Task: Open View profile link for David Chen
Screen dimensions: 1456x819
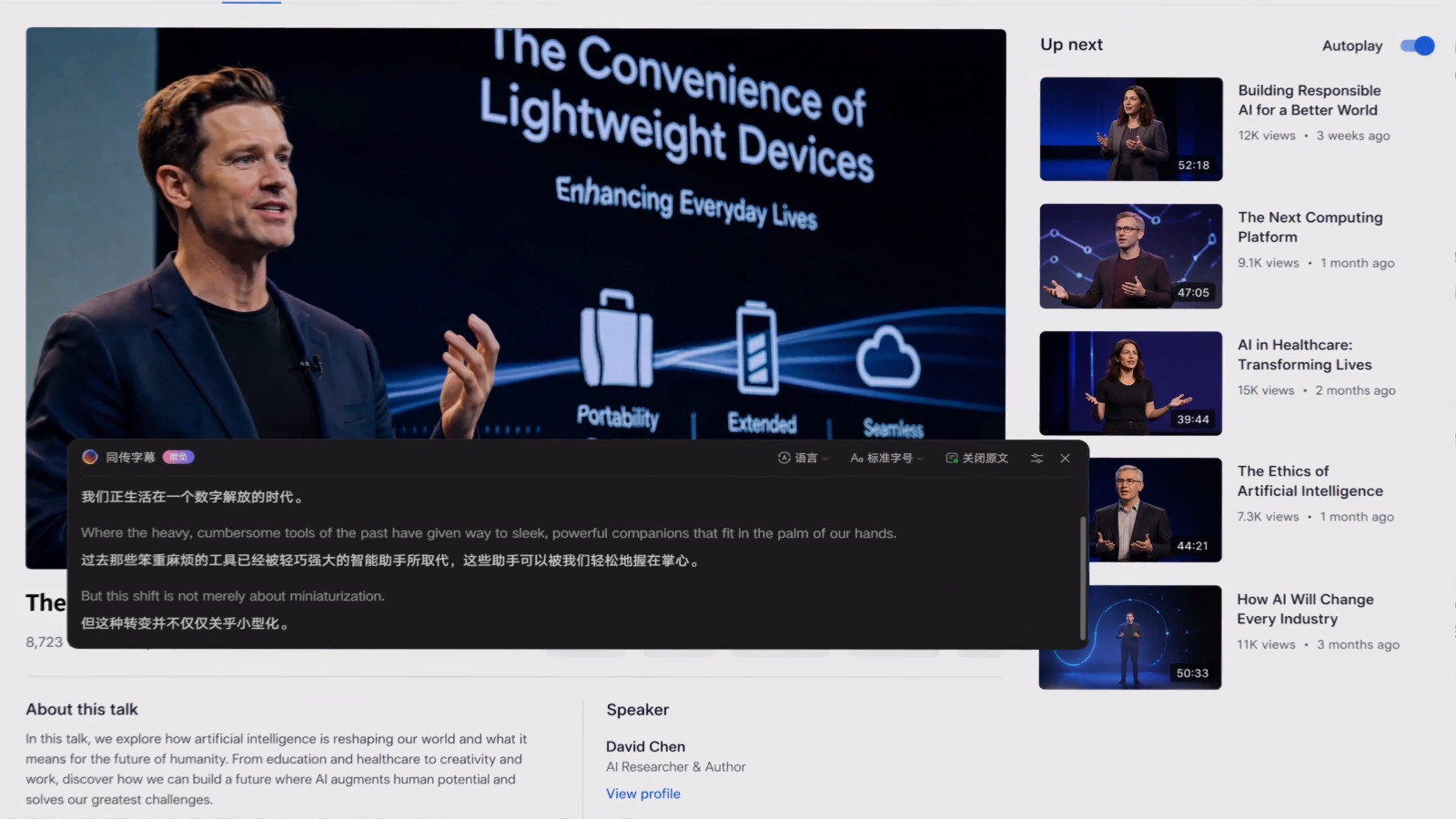Action: pyautogui.click(x=643, y=794)
